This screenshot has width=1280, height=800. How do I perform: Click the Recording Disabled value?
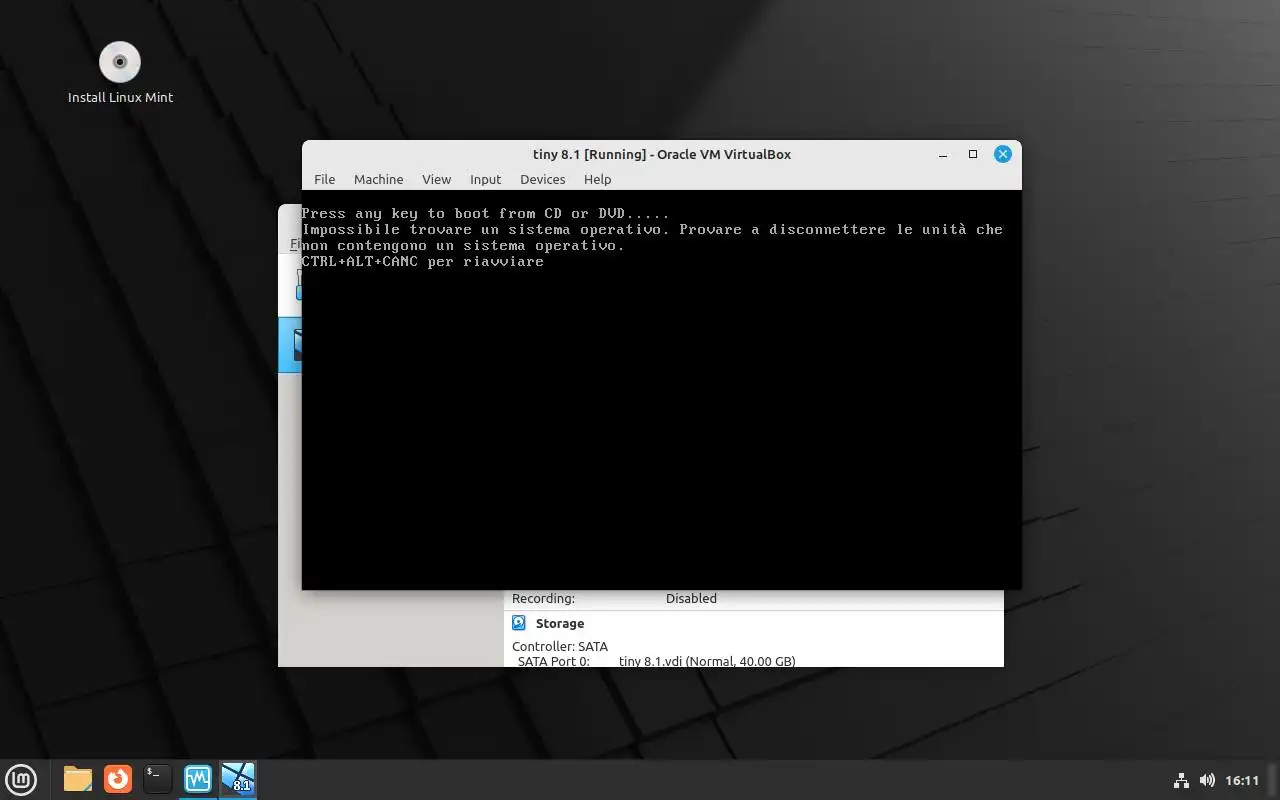click(691, 598)
